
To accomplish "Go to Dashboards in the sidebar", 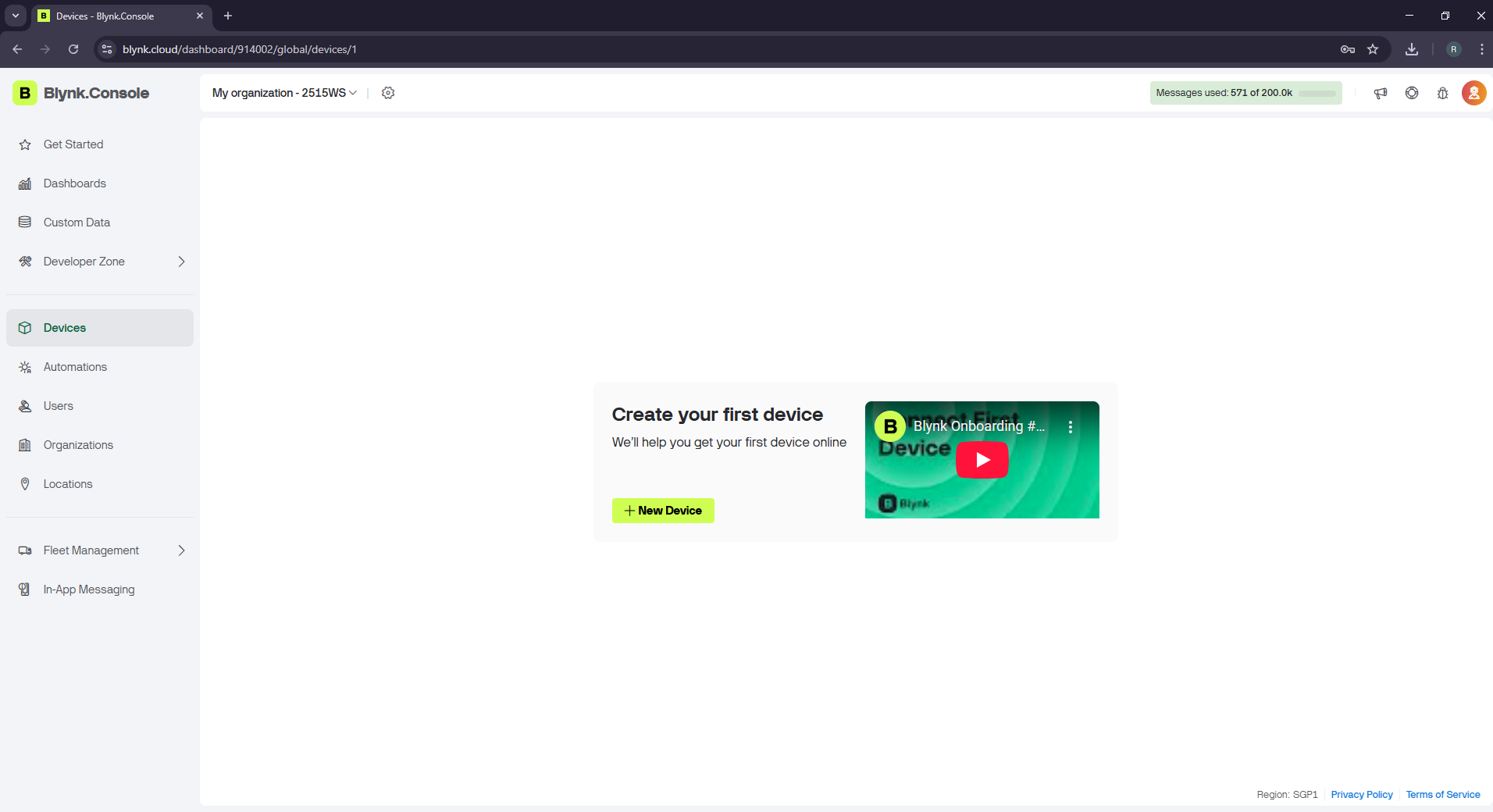I will tap(75, 183).
